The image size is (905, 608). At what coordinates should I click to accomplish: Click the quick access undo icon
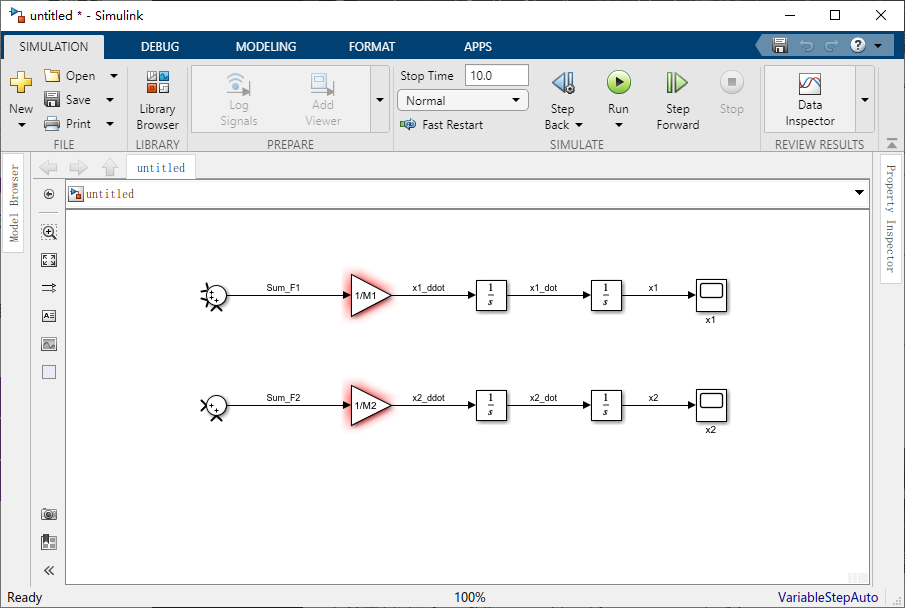point(806,45)
